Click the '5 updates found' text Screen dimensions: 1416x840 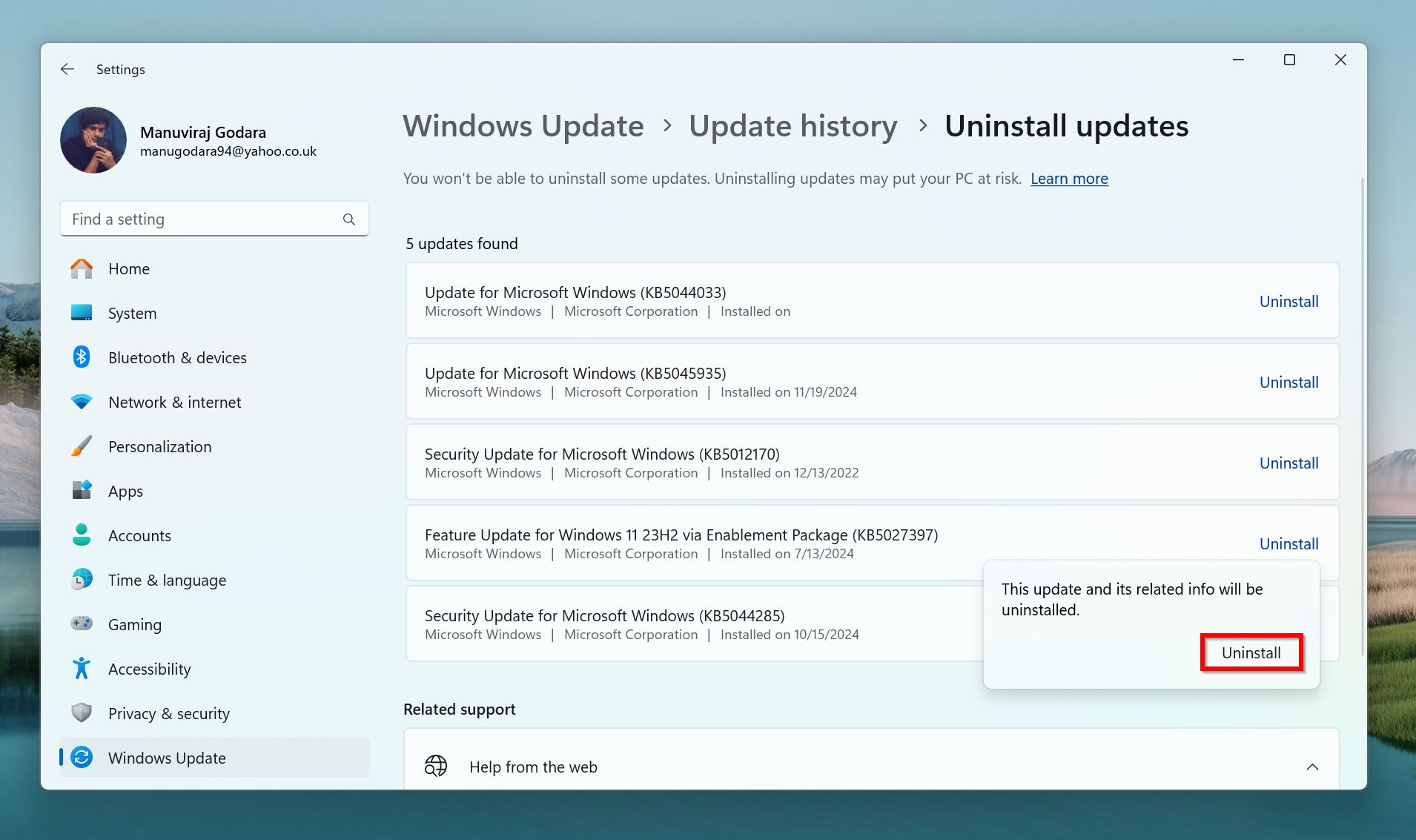(x=462, y=243)
